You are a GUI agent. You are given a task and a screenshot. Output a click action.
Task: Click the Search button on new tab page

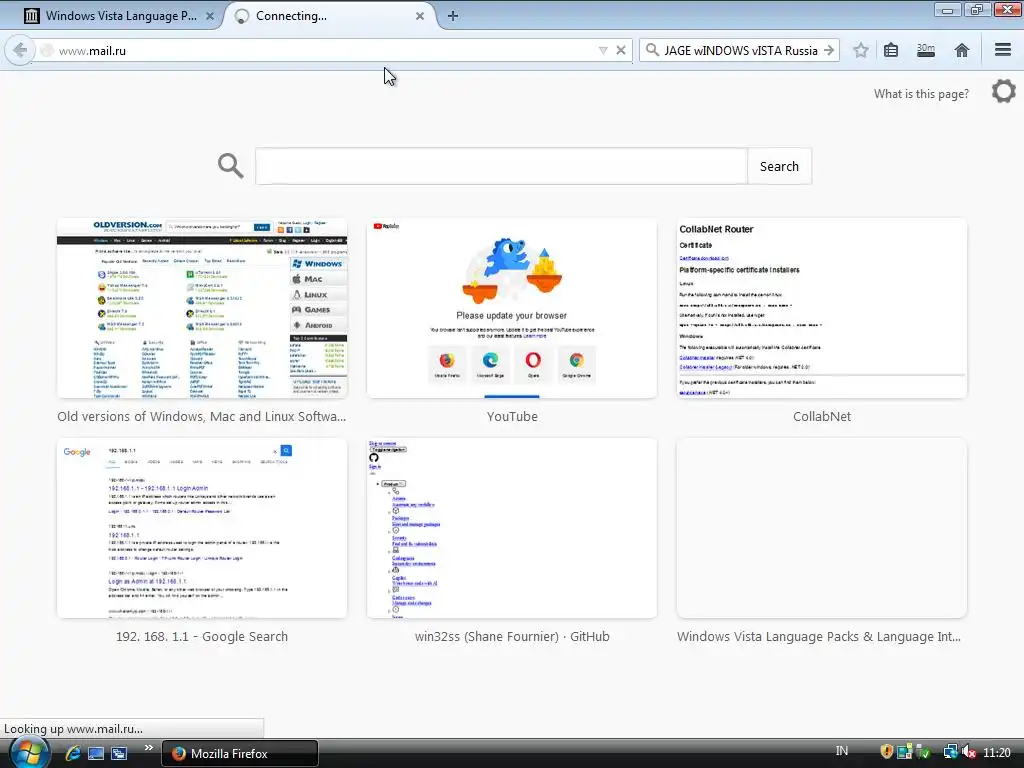(x=779, y=167)
